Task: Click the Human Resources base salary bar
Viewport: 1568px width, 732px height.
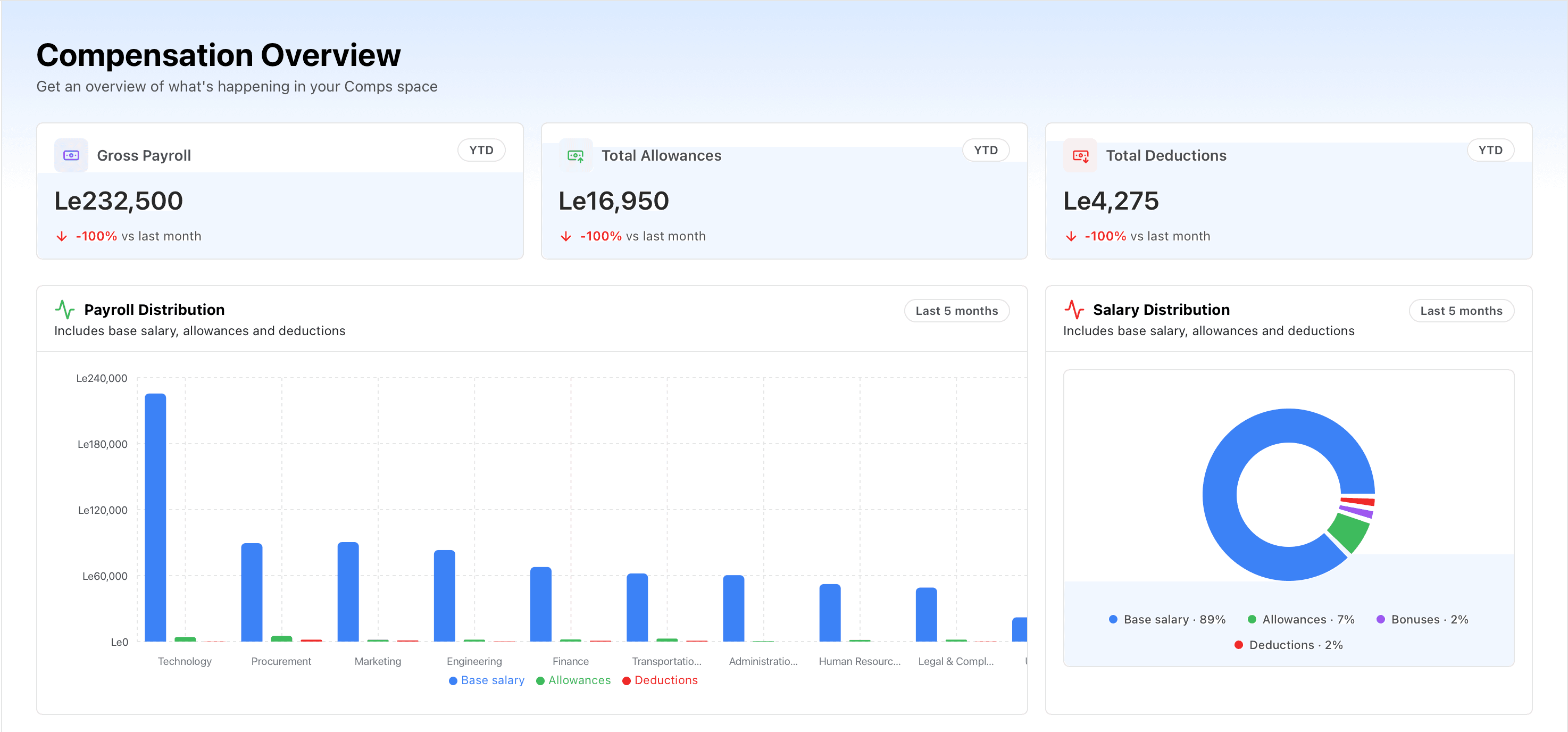Action: click(x=830, y=613)
